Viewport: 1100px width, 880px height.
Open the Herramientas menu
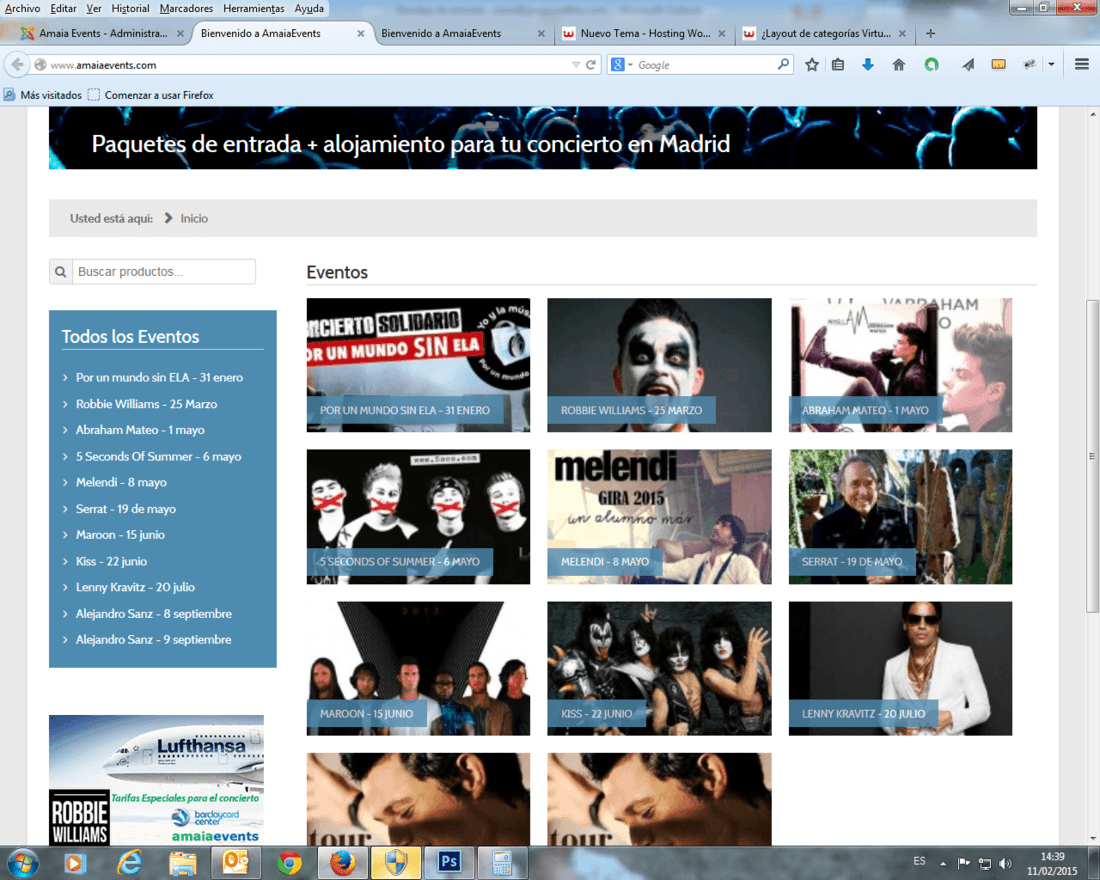coord(253,8)
